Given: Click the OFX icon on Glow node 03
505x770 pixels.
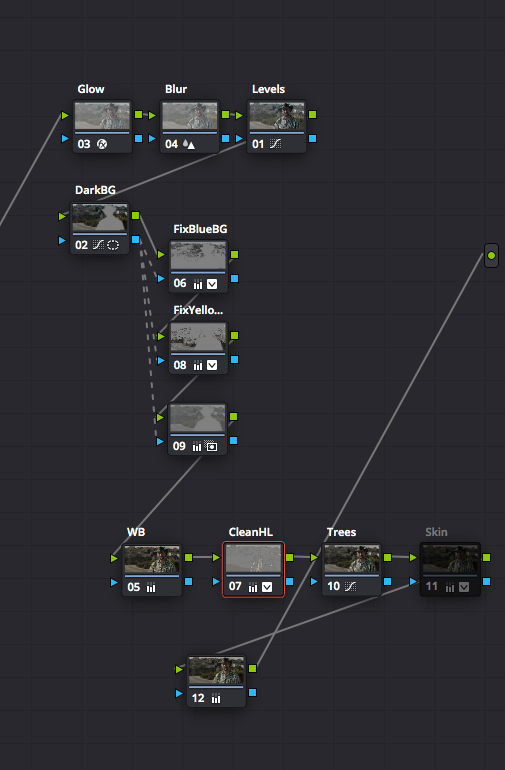Looking at the screenshot, I should tap(102, 144).
